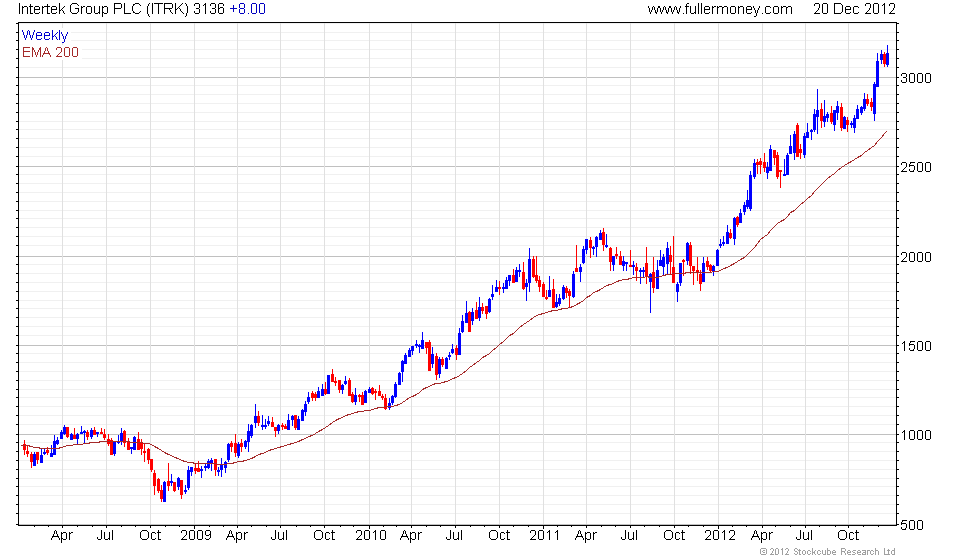Image resolution: width=980 pixels, height=560 pixels.
Task: Click the price change value +8.00
Action: (x=248, y=9)
